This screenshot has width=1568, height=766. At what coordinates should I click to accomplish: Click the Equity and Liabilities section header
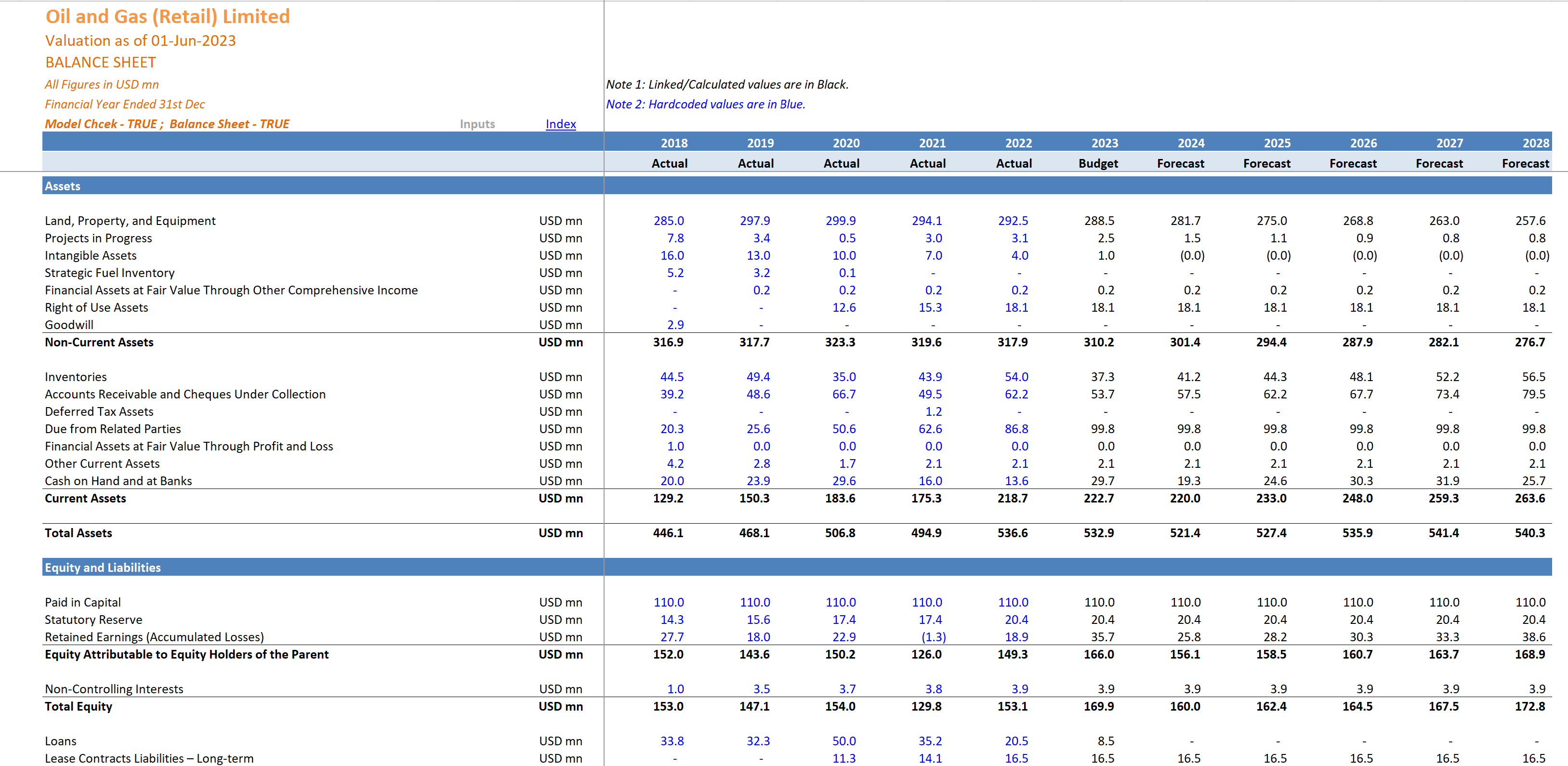pyautogui.click(x=102, y=567)
